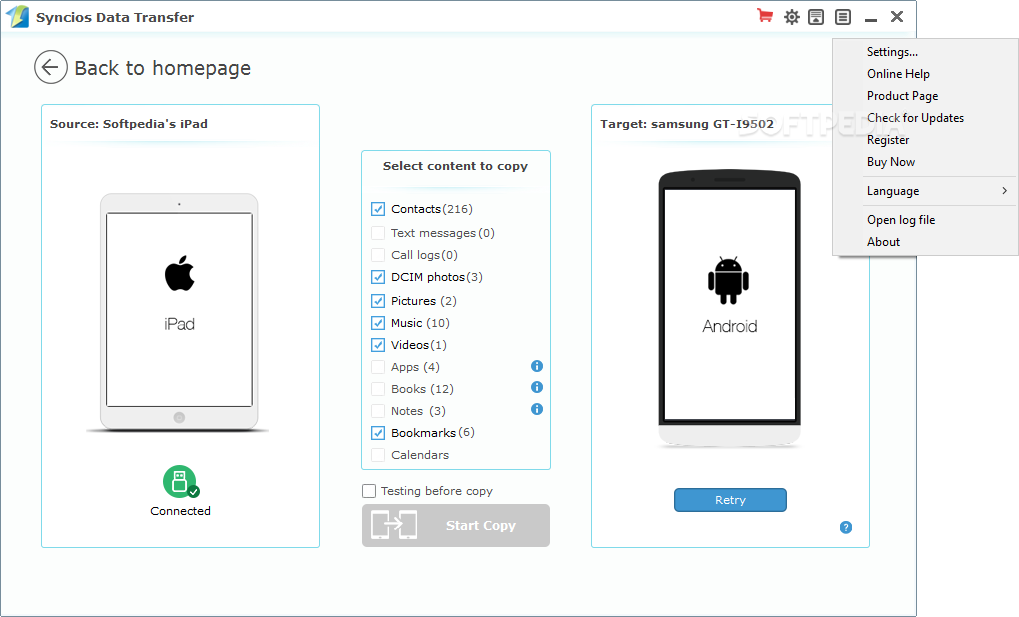The image size is (1019, 617).
Task: Click the iPad device image
Action: [179, 312]
